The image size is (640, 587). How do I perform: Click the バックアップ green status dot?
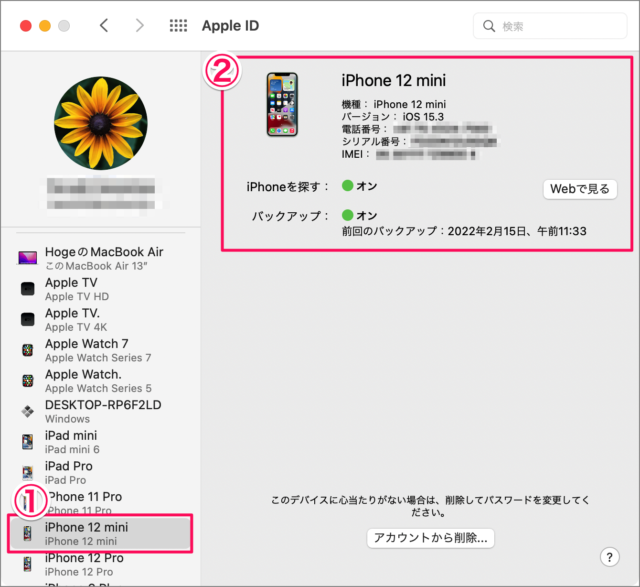(x=347, y=215)
